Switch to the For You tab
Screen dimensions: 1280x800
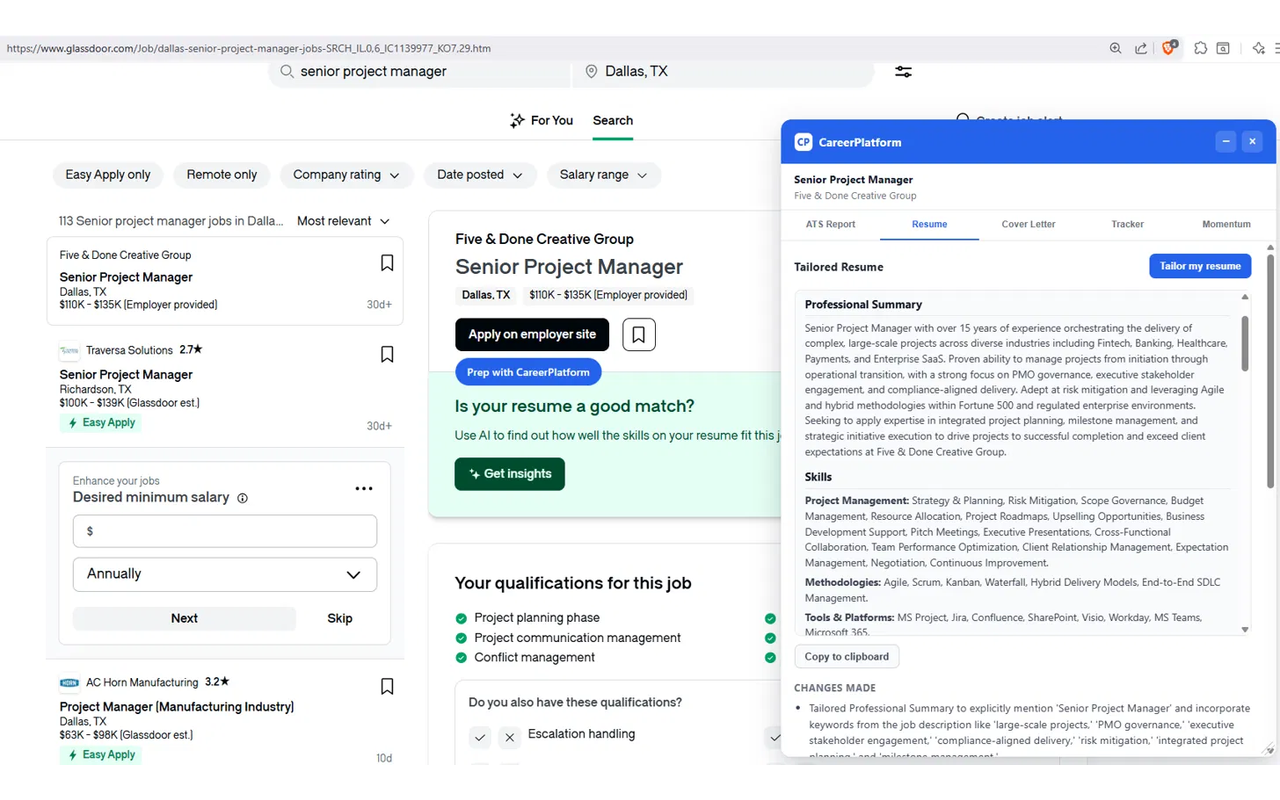541,120
